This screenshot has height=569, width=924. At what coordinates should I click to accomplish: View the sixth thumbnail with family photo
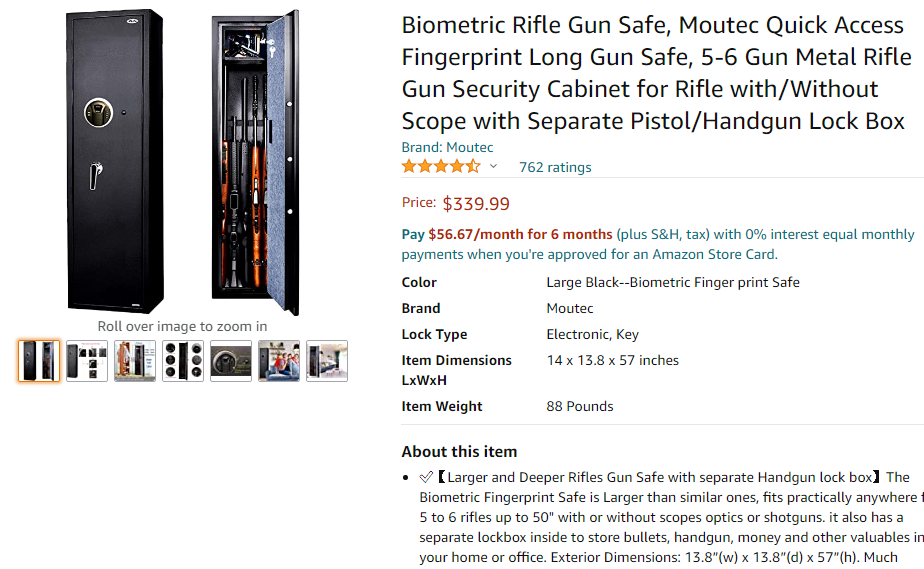(x=279, y=361)
